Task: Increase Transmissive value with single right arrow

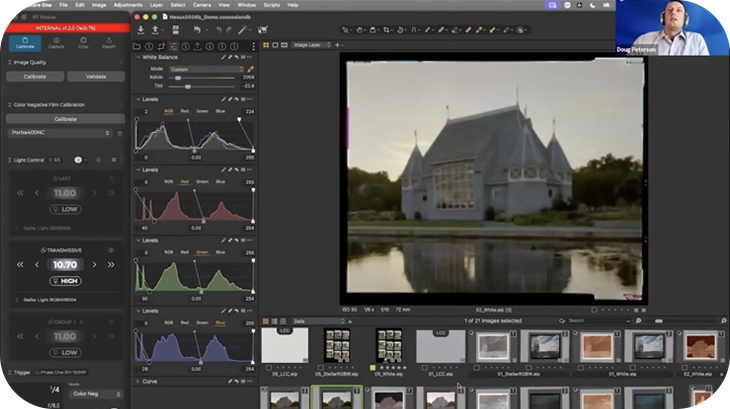Action: (x=94, y=265)
